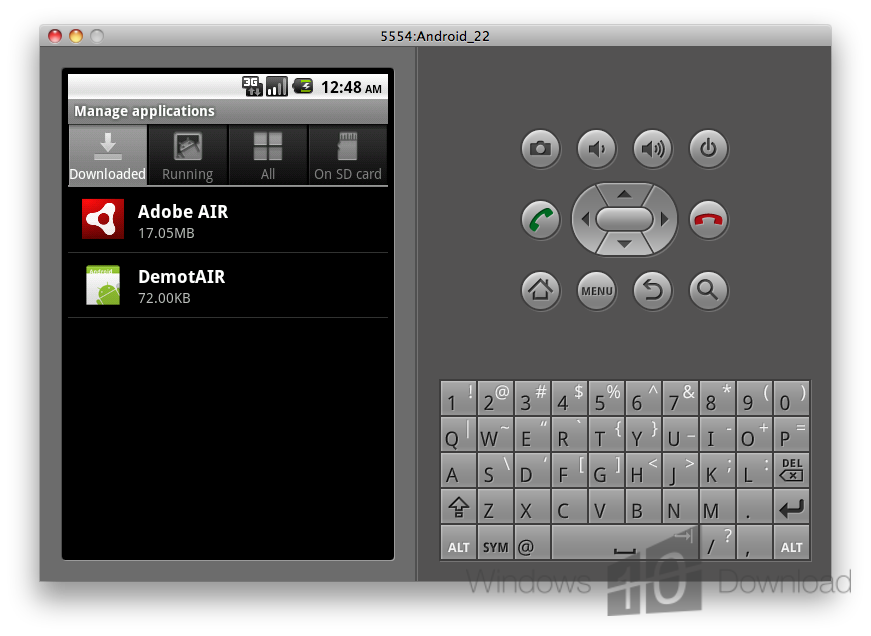Click the Z key
The height and width of the screenshot is (636, 871).
click(495, 507)
